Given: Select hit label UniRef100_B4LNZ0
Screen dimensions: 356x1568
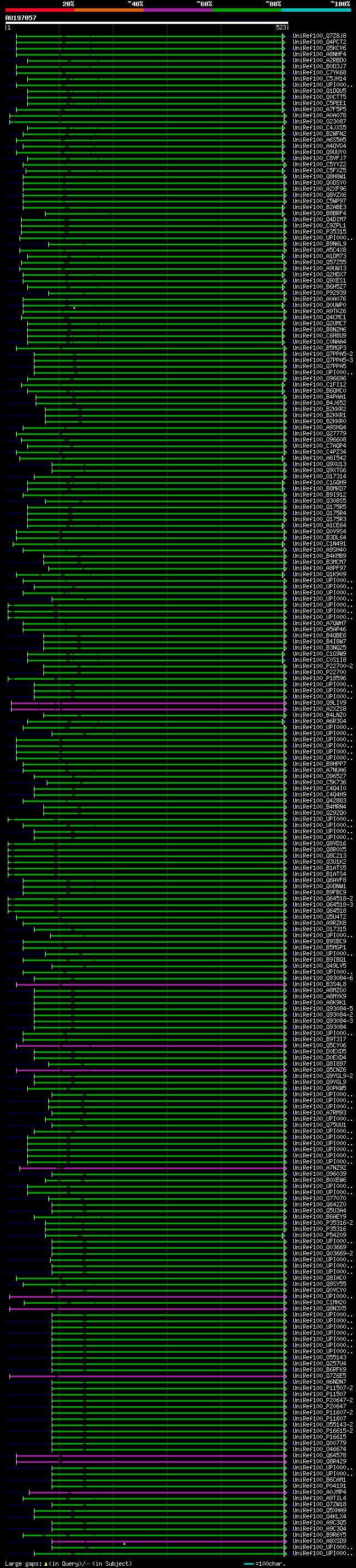Looking at the screenshot, I should [319, 715].
